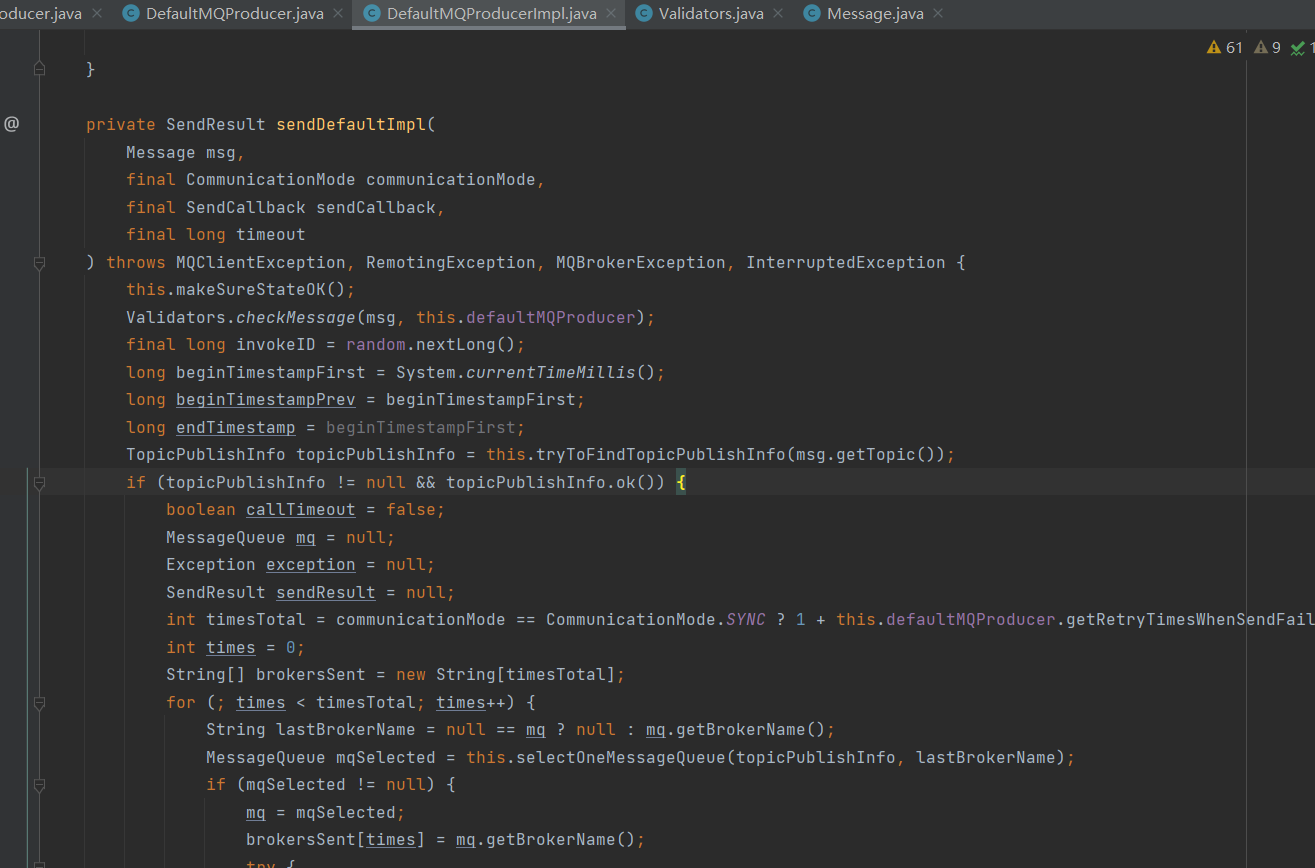Click the yellow warning icon showing 61
This screenshot has height=868, width=1315.
tap(1214, 47)
